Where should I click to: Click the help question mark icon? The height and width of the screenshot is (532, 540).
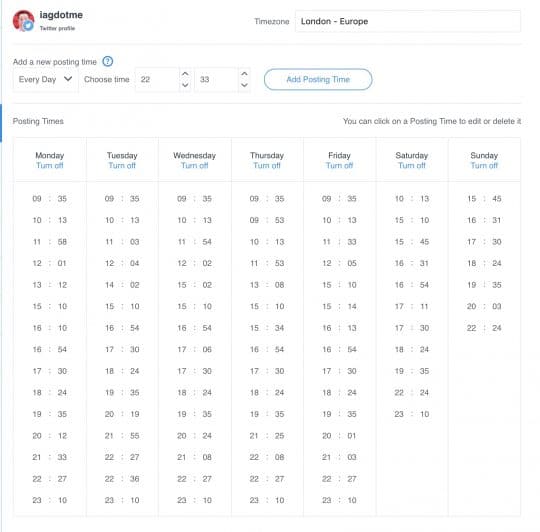pyautogui.click(x=107, y=62)
